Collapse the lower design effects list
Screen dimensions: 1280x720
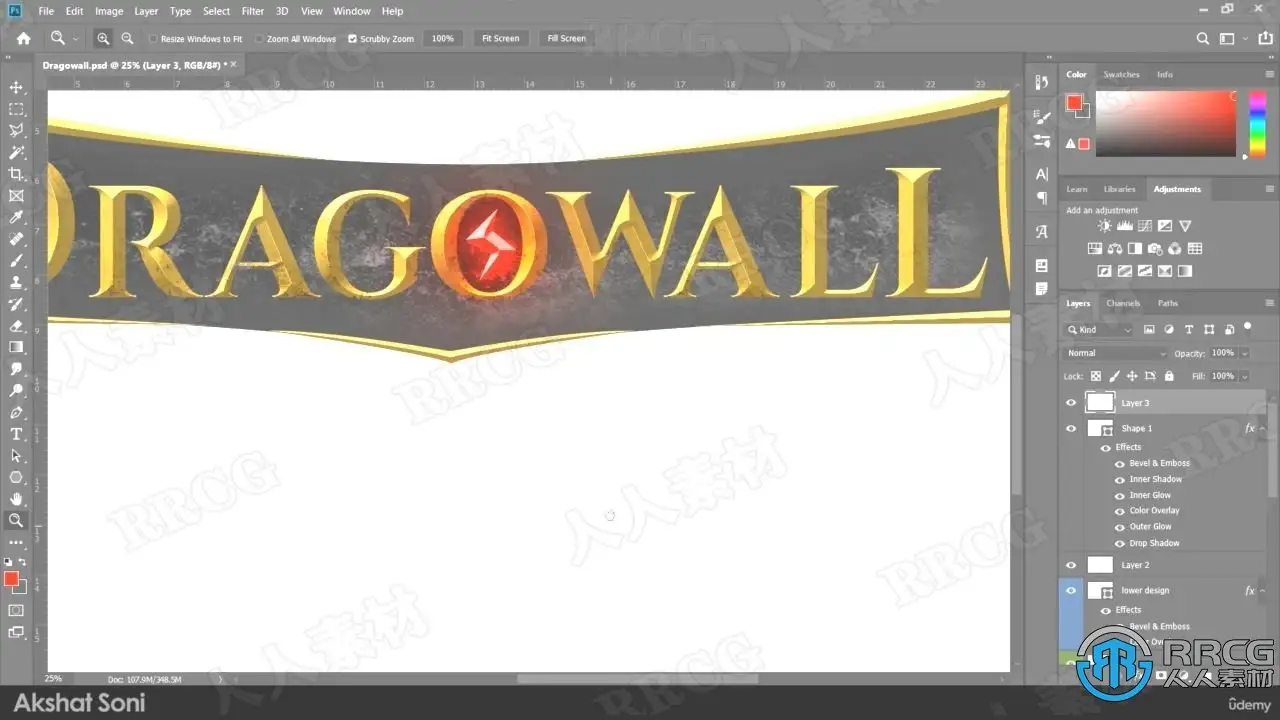click(1262, 590)
